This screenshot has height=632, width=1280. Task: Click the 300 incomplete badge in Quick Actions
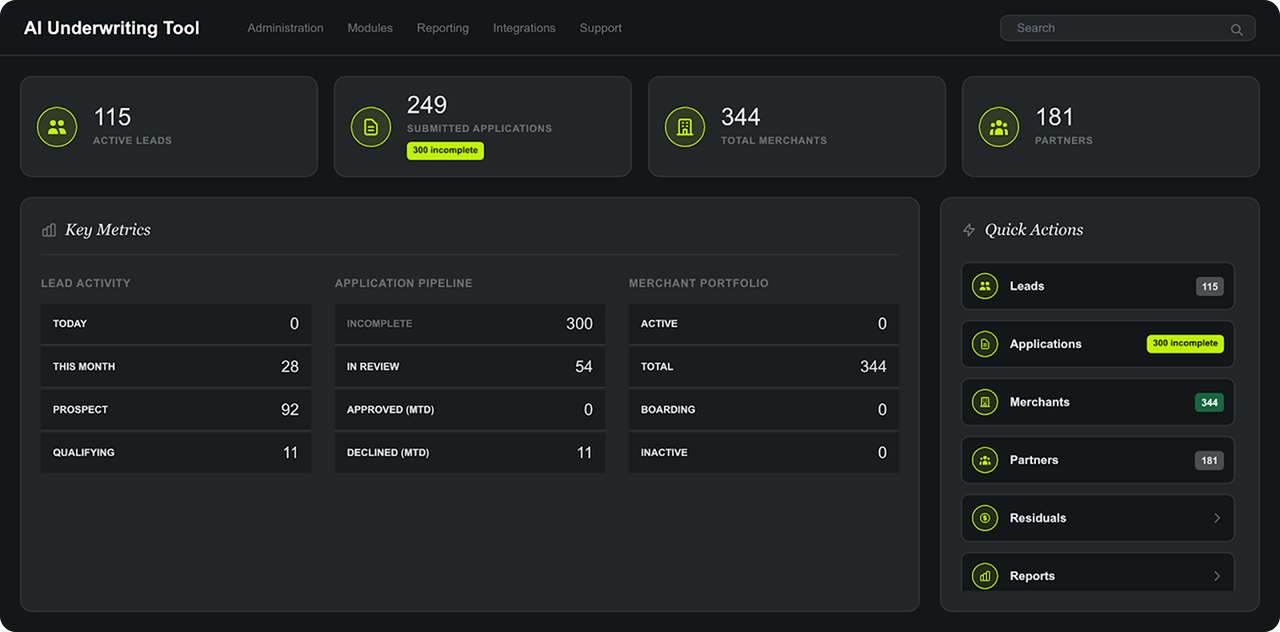click(x=1185, y=344)
